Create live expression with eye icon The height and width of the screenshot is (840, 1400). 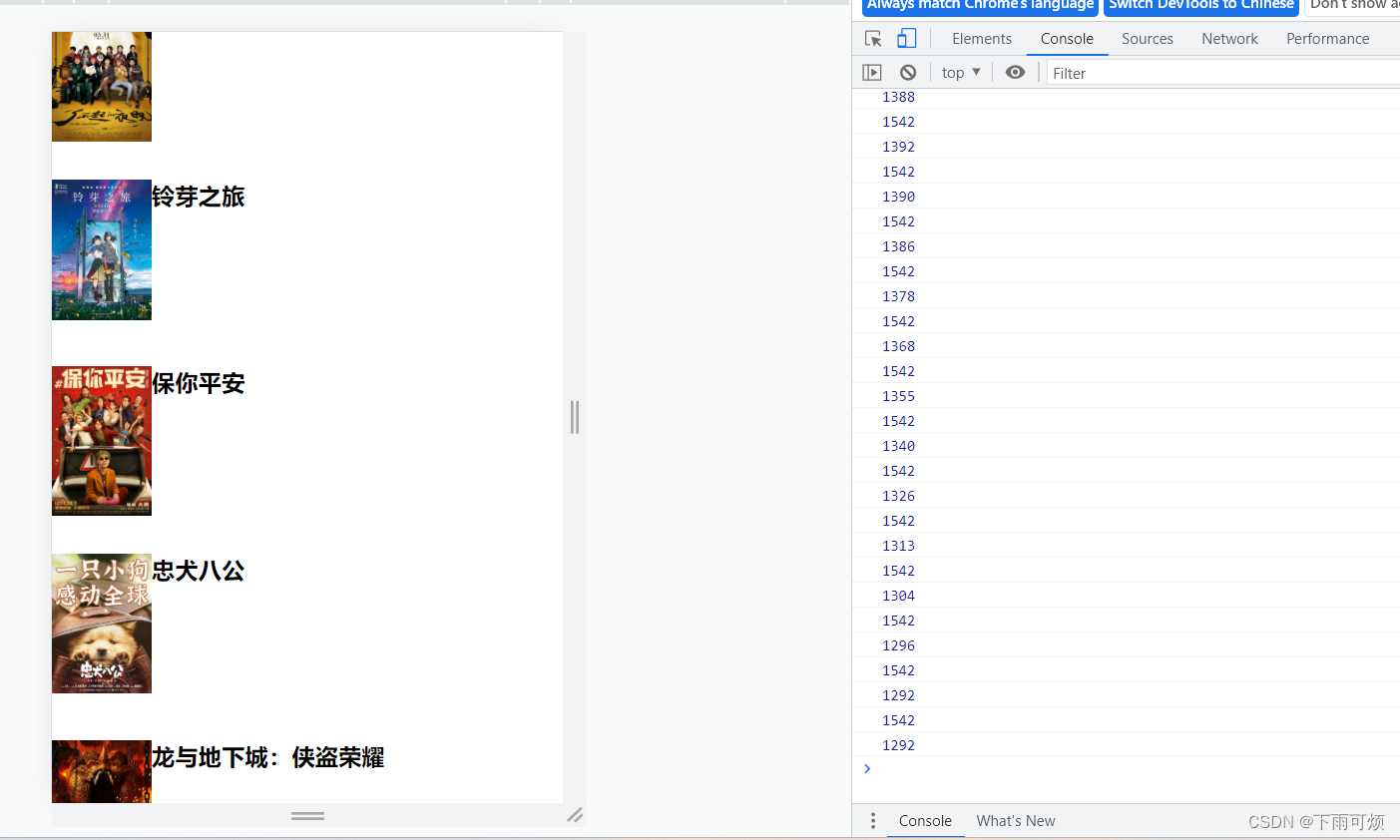coord(1015,73)
